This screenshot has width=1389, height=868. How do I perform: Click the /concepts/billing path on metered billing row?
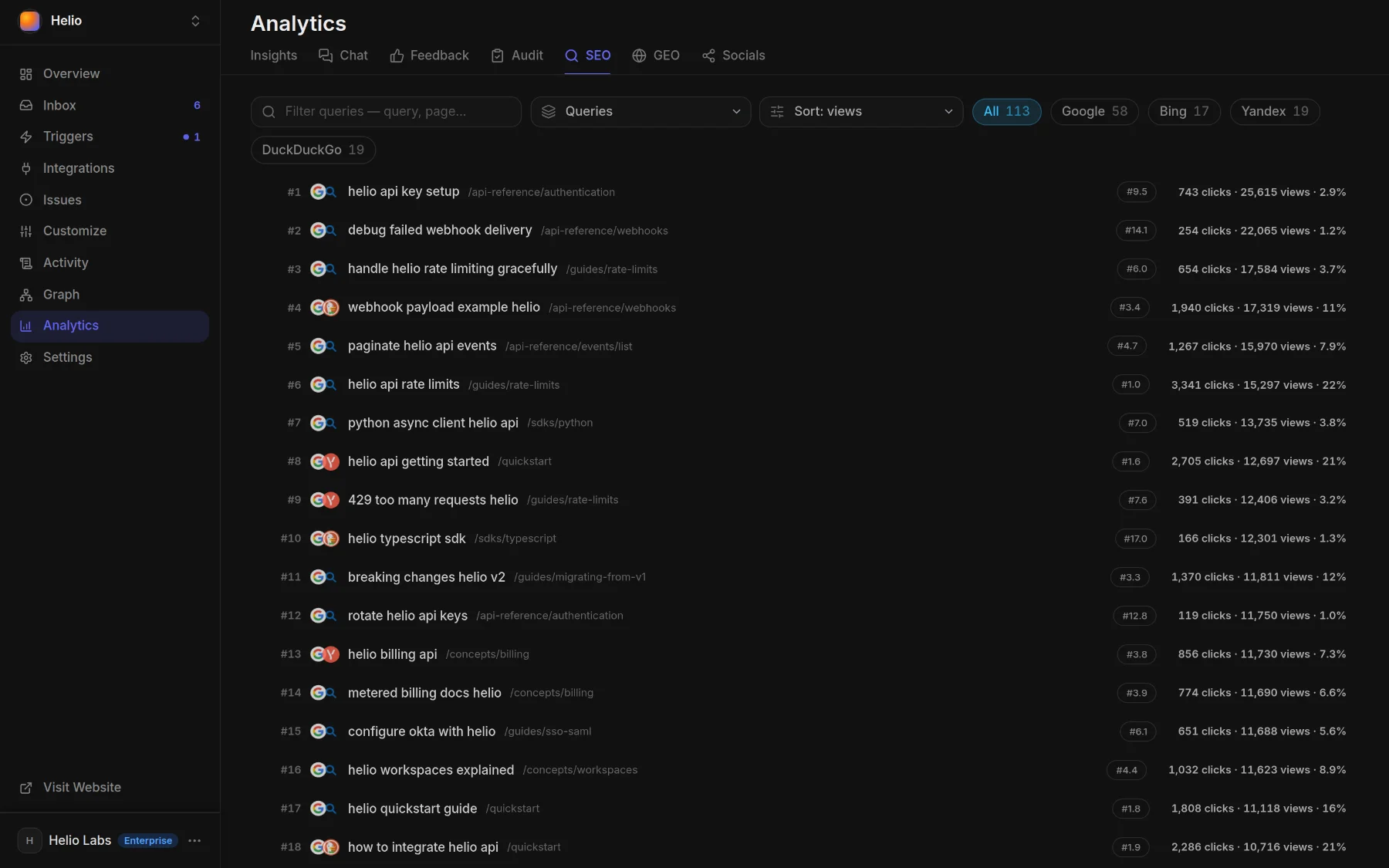[x=552, y=693]
